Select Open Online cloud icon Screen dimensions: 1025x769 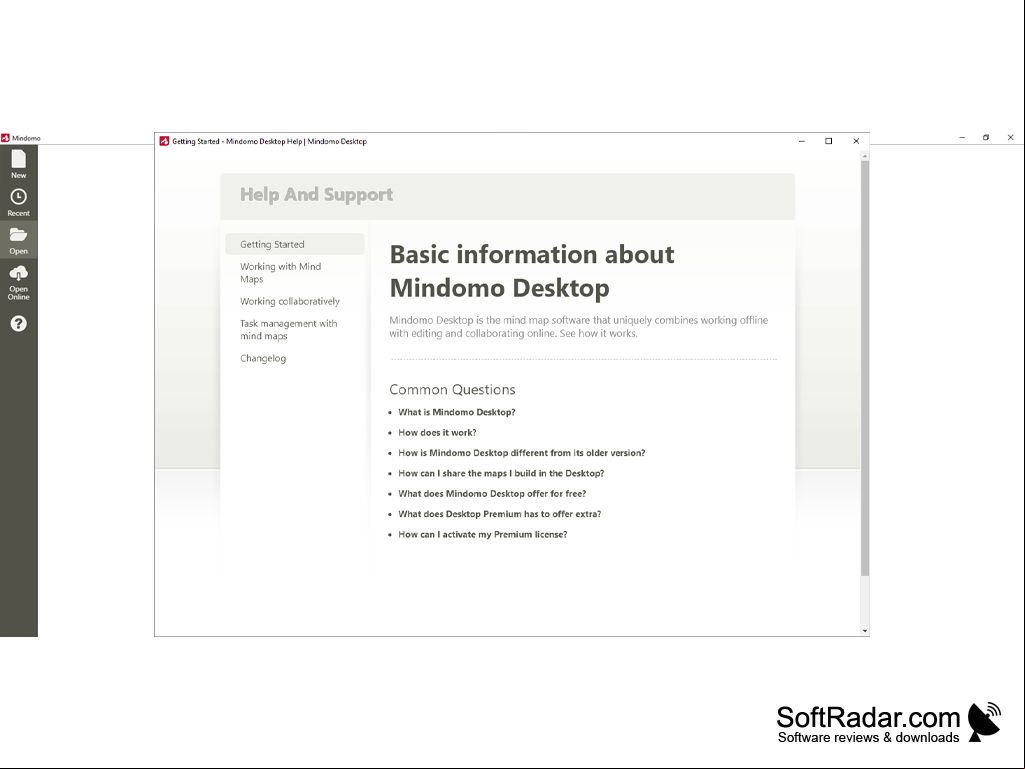[18, 282]
